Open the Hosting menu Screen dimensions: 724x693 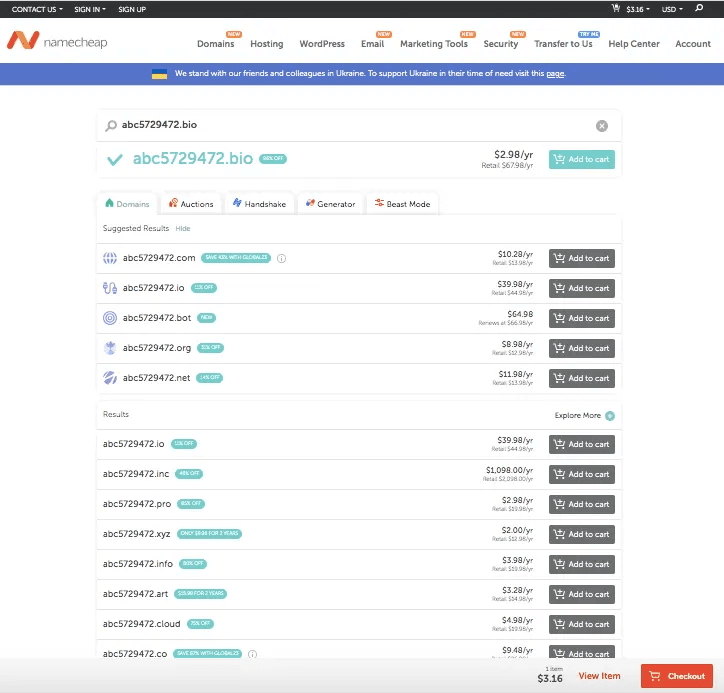[x=266, y=44]
